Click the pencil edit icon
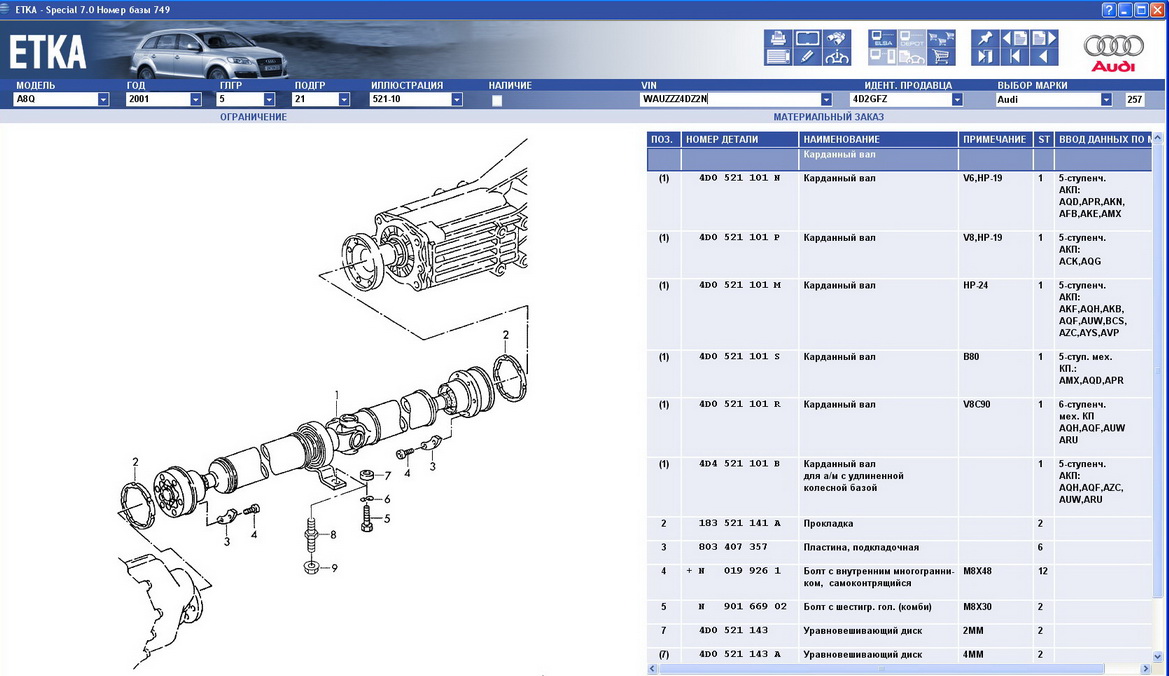 coord(807,57)
